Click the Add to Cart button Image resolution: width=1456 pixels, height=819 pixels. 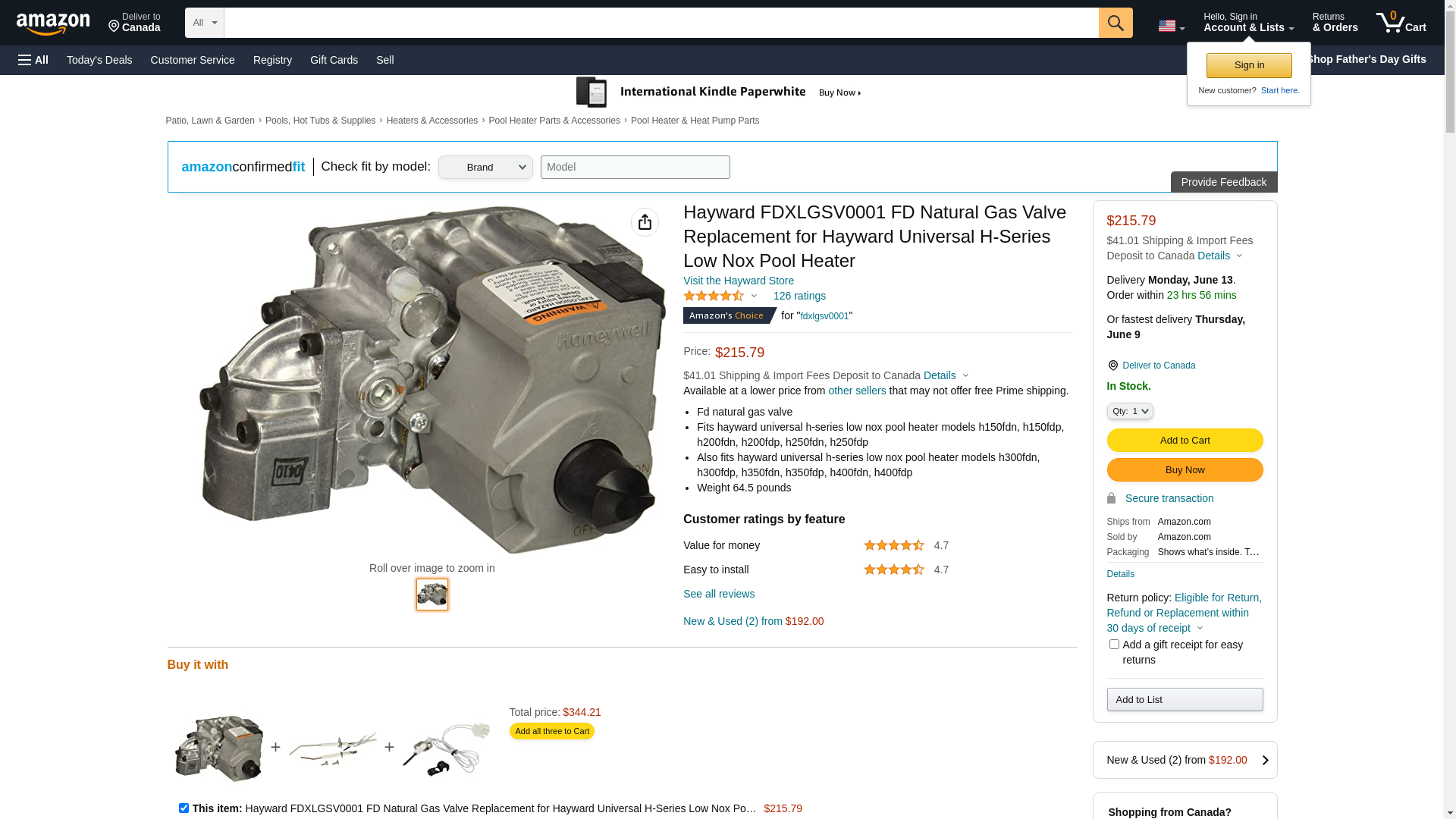pos(1185,441)
